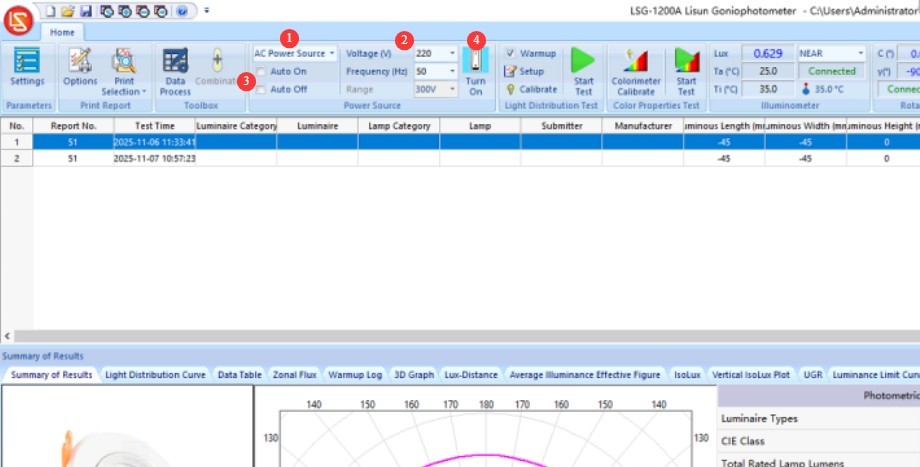Expand the Print Selection dropdown arrow
Screen dimensions: 920x467
point(144,92)
